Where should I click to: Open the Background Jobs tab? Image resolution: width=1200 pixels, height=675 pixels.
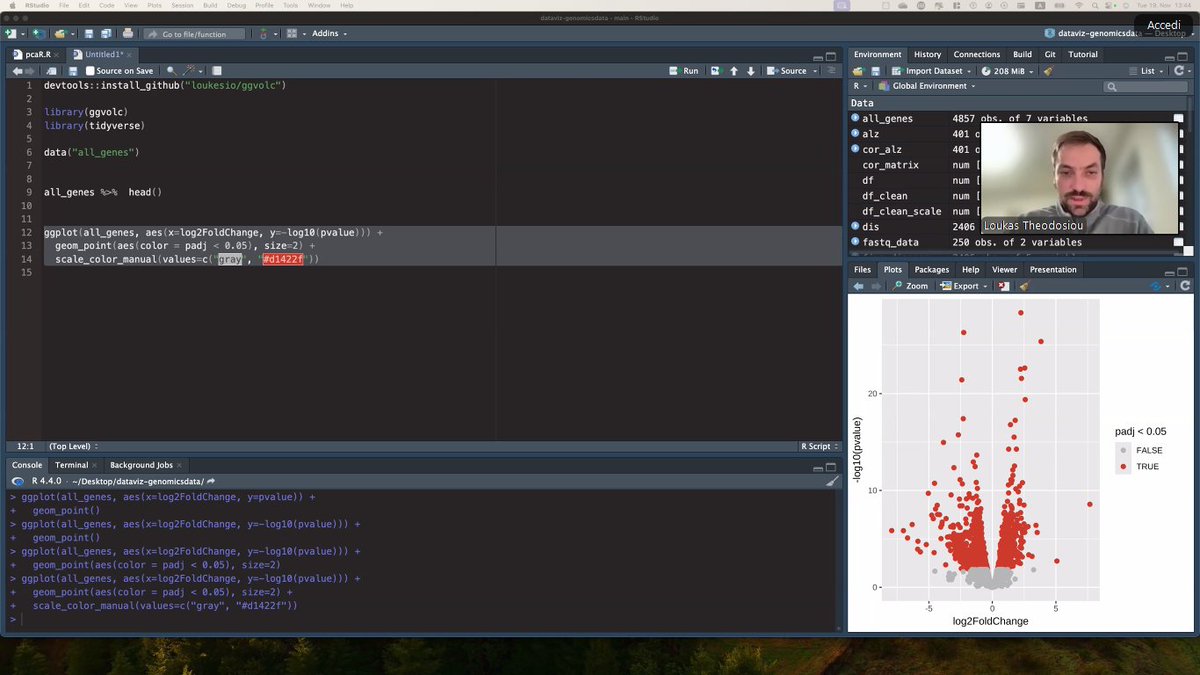coord(140,465)
